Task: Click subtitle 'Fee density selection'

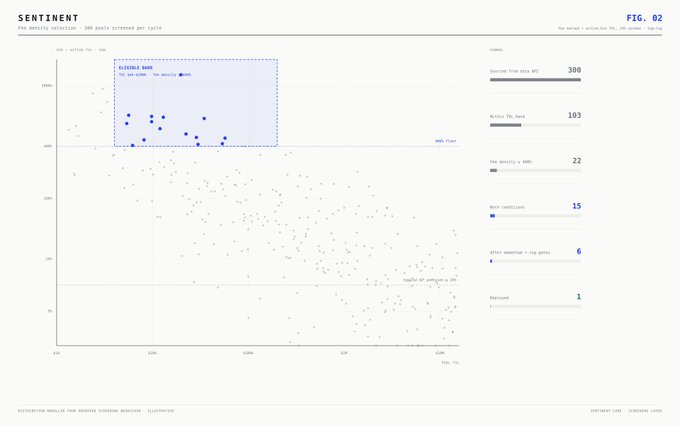Action: [x=48, y=28]
